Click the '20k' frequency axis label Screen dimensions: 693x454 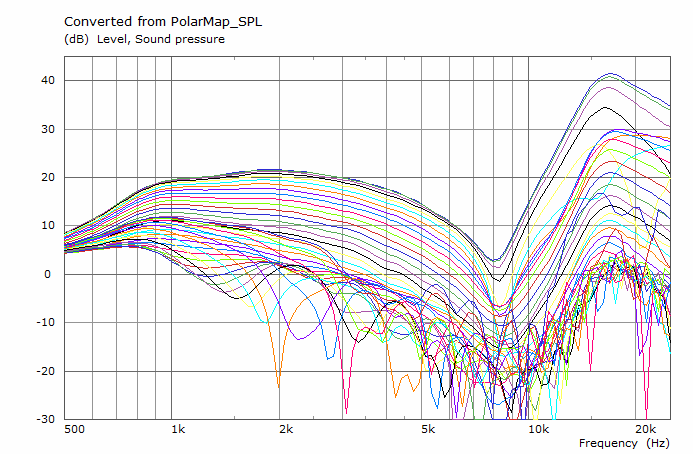tap(646, 429)
